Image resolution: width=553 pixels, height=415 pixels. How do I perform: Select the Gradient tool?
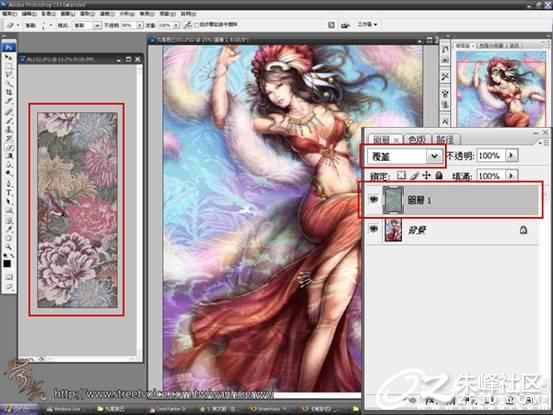click(8, 156)
